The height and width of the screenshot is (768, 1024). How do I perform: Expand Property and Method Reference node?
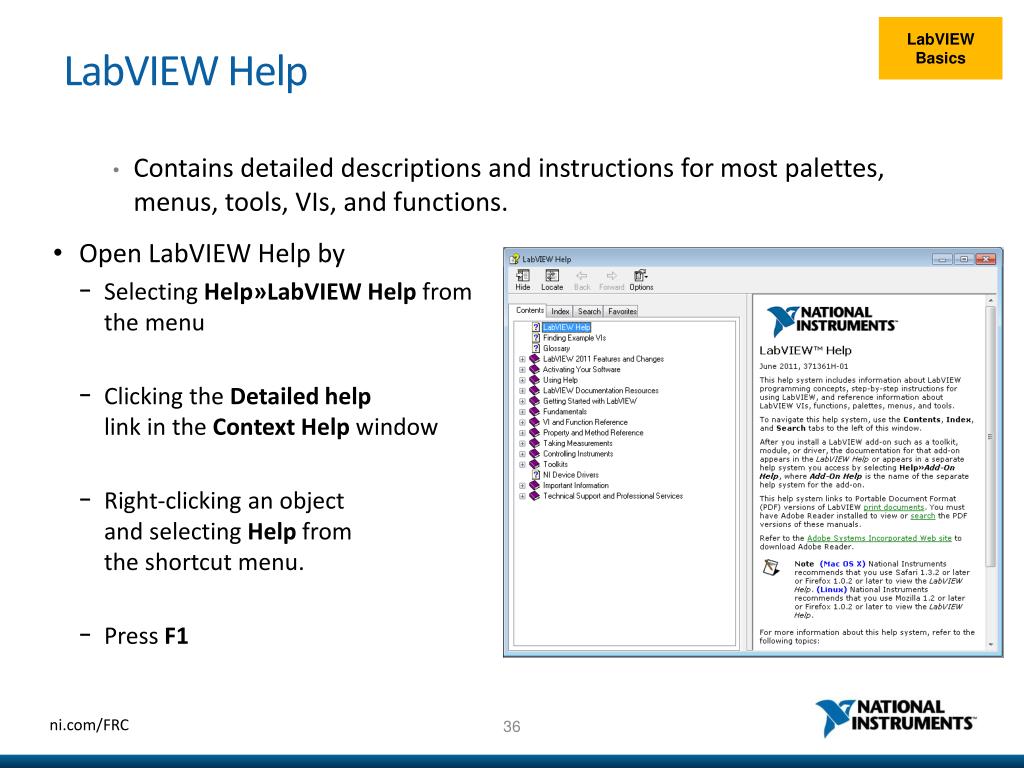pyautogui.click(x=522, y=433)
